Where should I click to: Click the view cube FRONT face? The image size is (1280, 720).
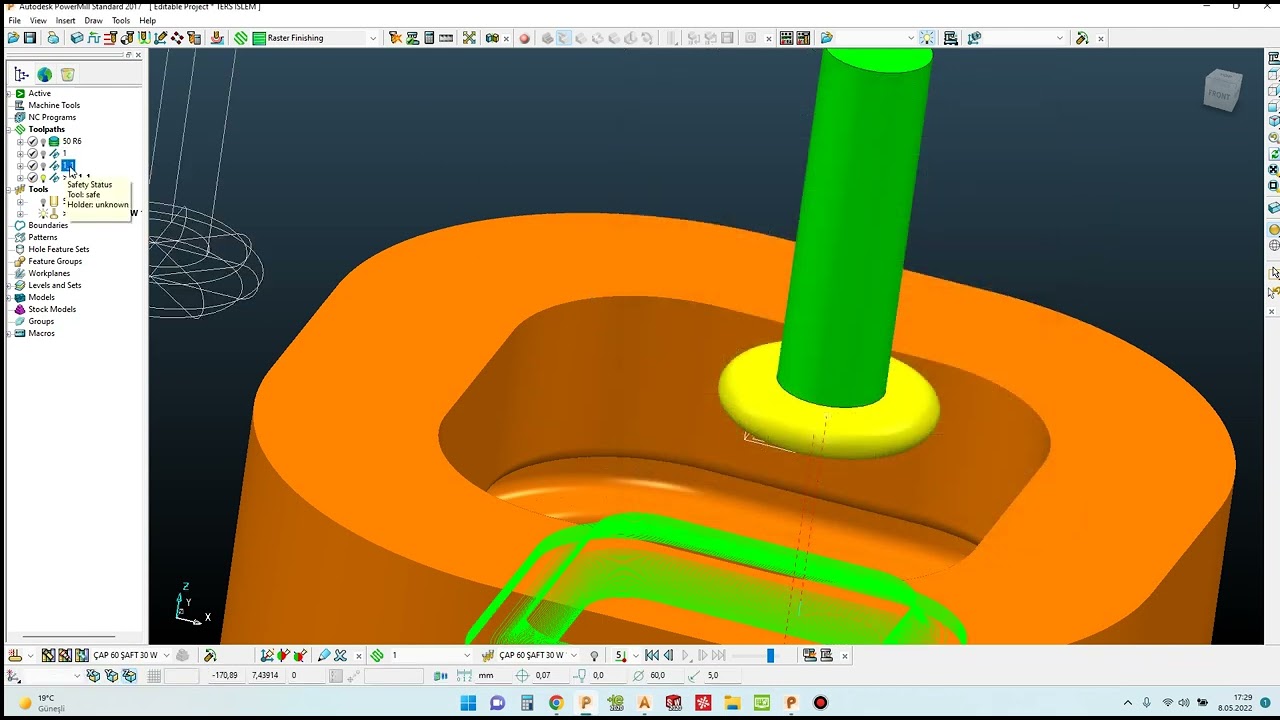(x=1219, y=95)
